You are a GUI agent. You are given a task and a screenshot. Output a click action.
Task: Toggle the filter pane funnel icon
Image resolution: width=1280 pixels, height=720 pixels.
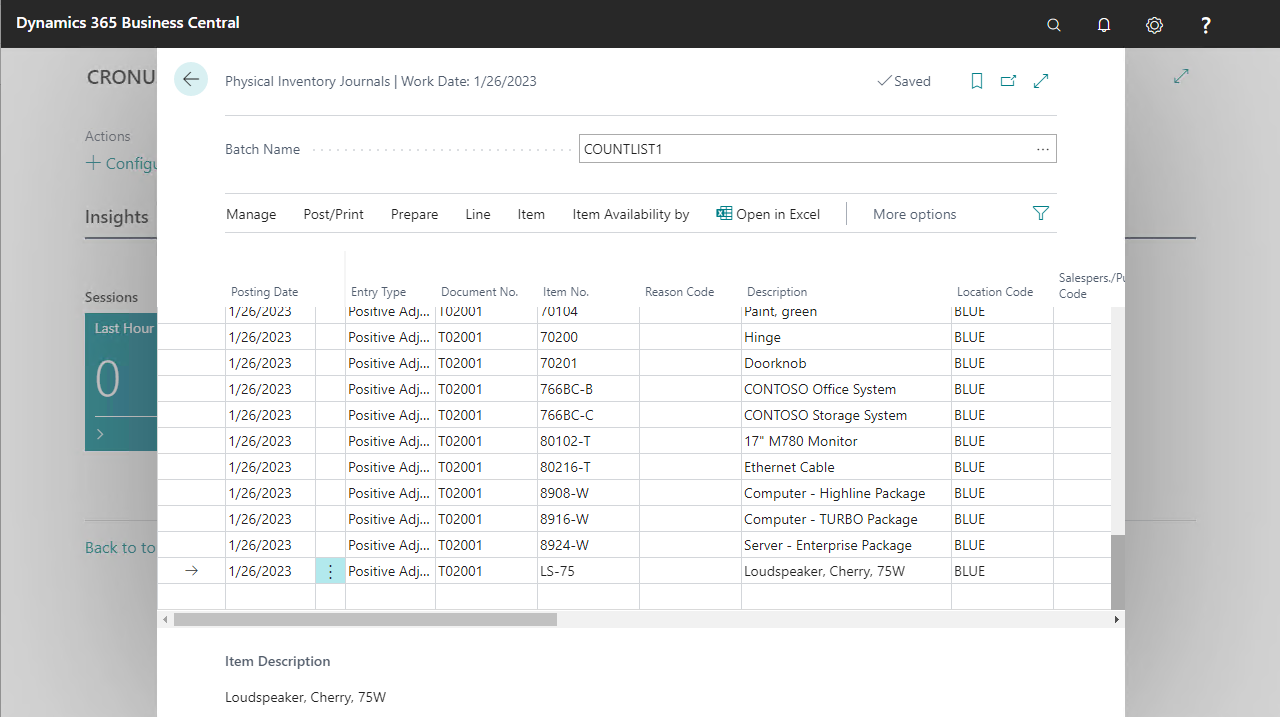tap(1041, 213)
